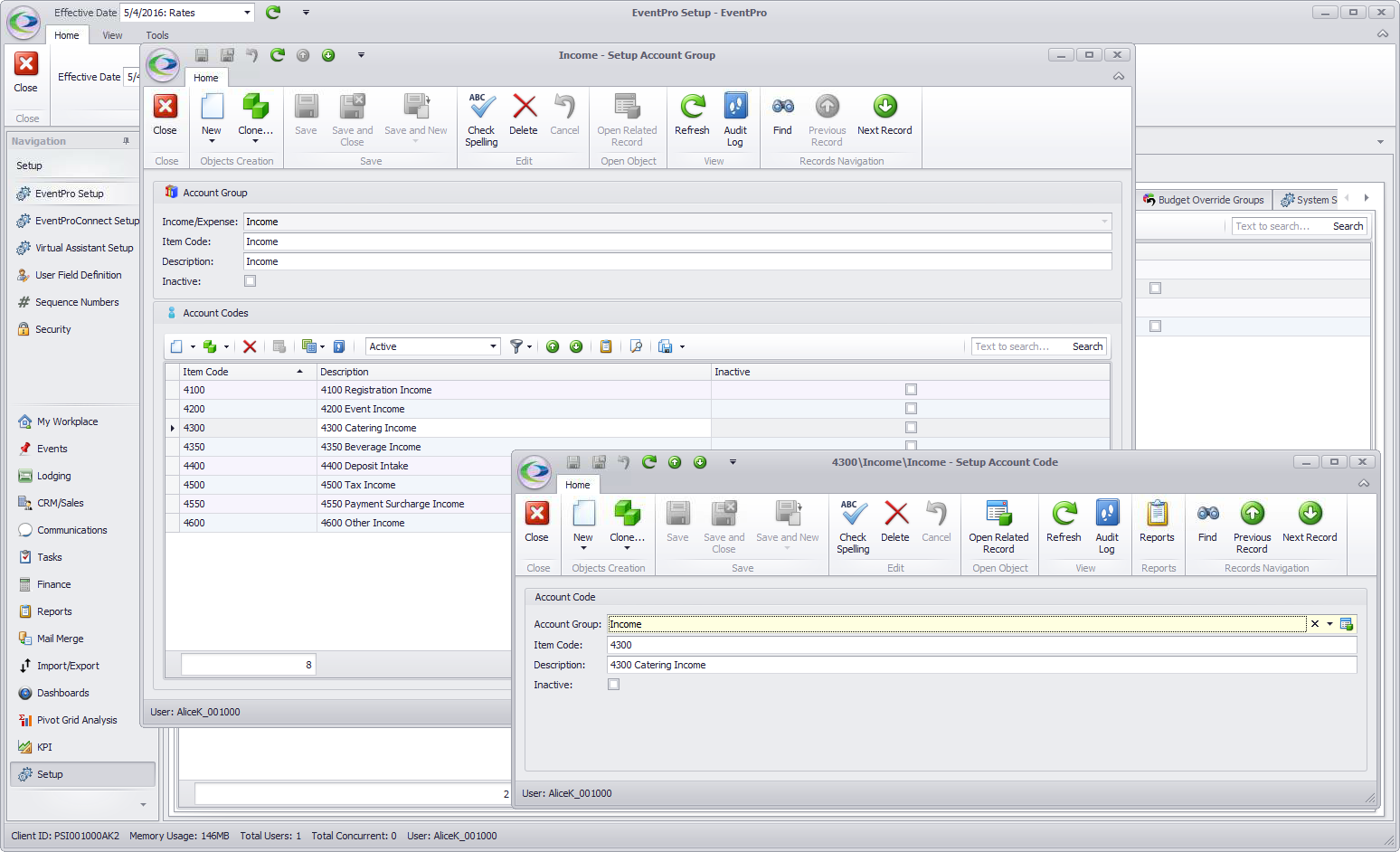Click green down arrow in Account Codes toolbar

click(576, 346)
